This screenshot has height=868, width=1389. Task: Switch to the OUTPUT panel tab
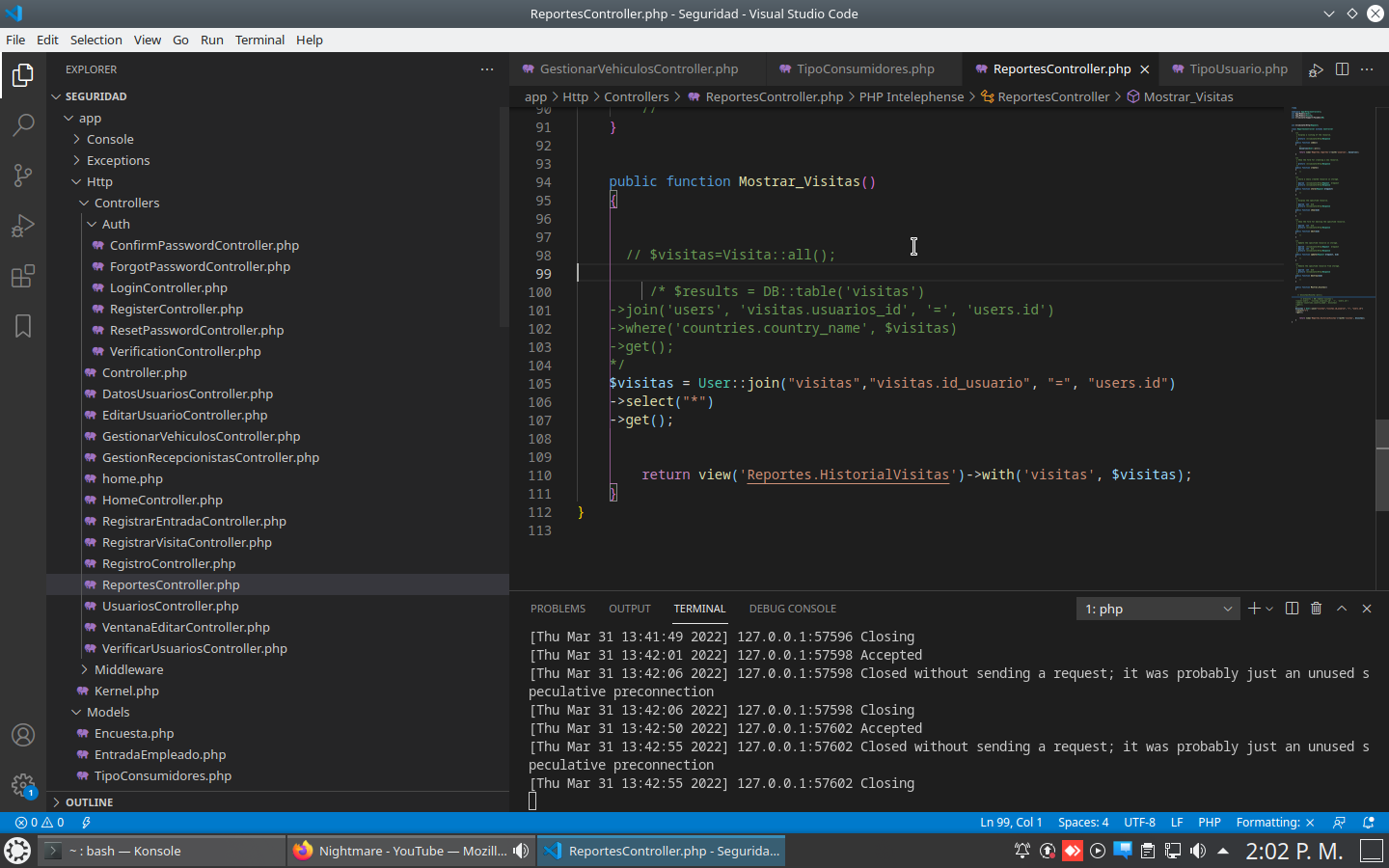point(630,609)
